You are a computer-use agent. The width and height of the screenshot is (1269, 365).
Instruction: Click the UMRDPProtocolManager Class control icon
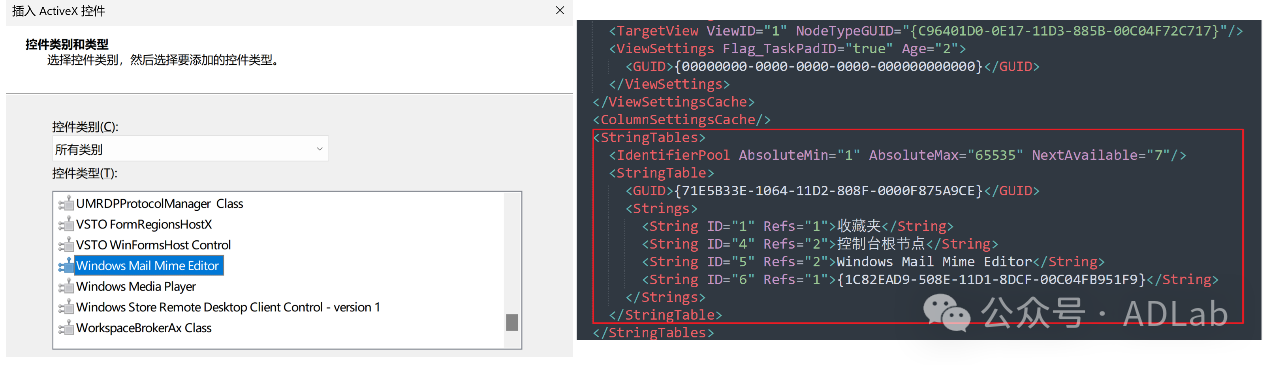(x=66, y=204)
